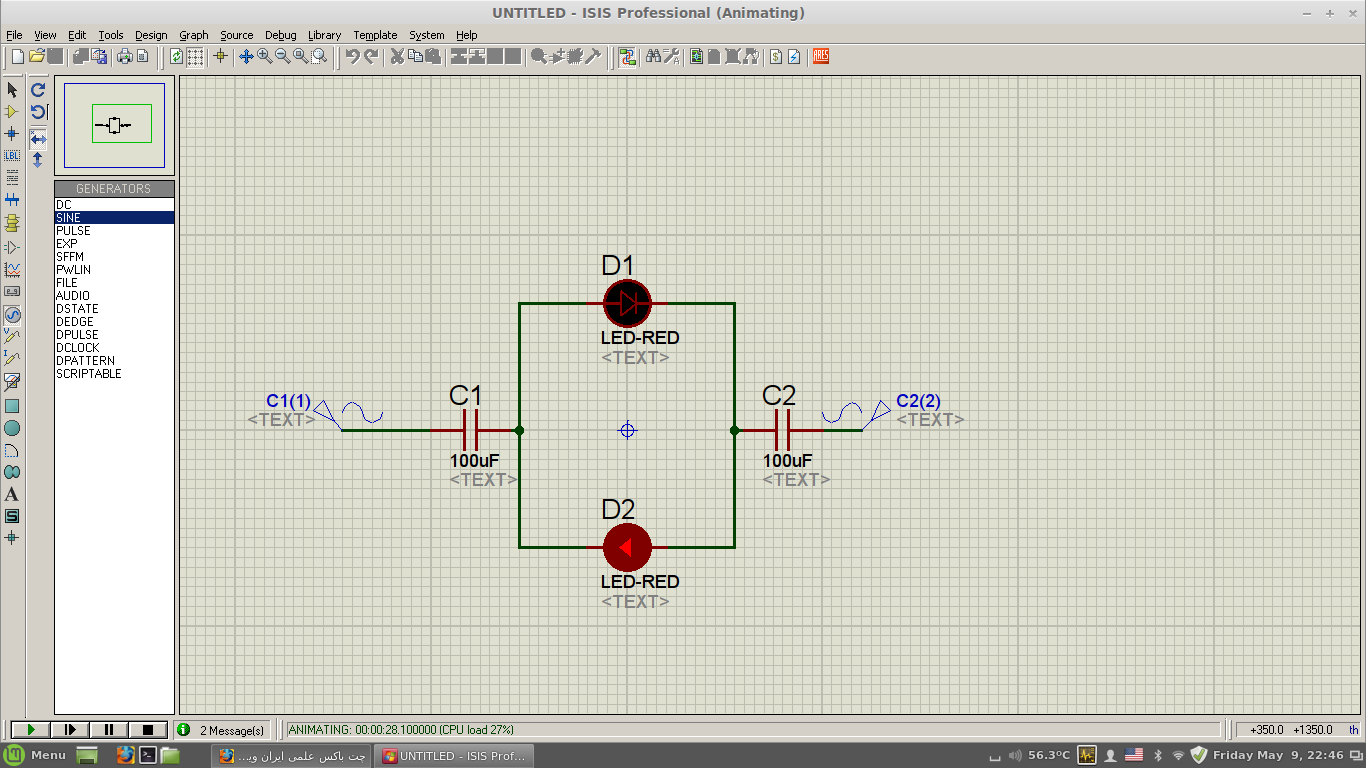Screen dimensions: 1366x768
Task: Select SFFM generator in list
Action: 115,257
